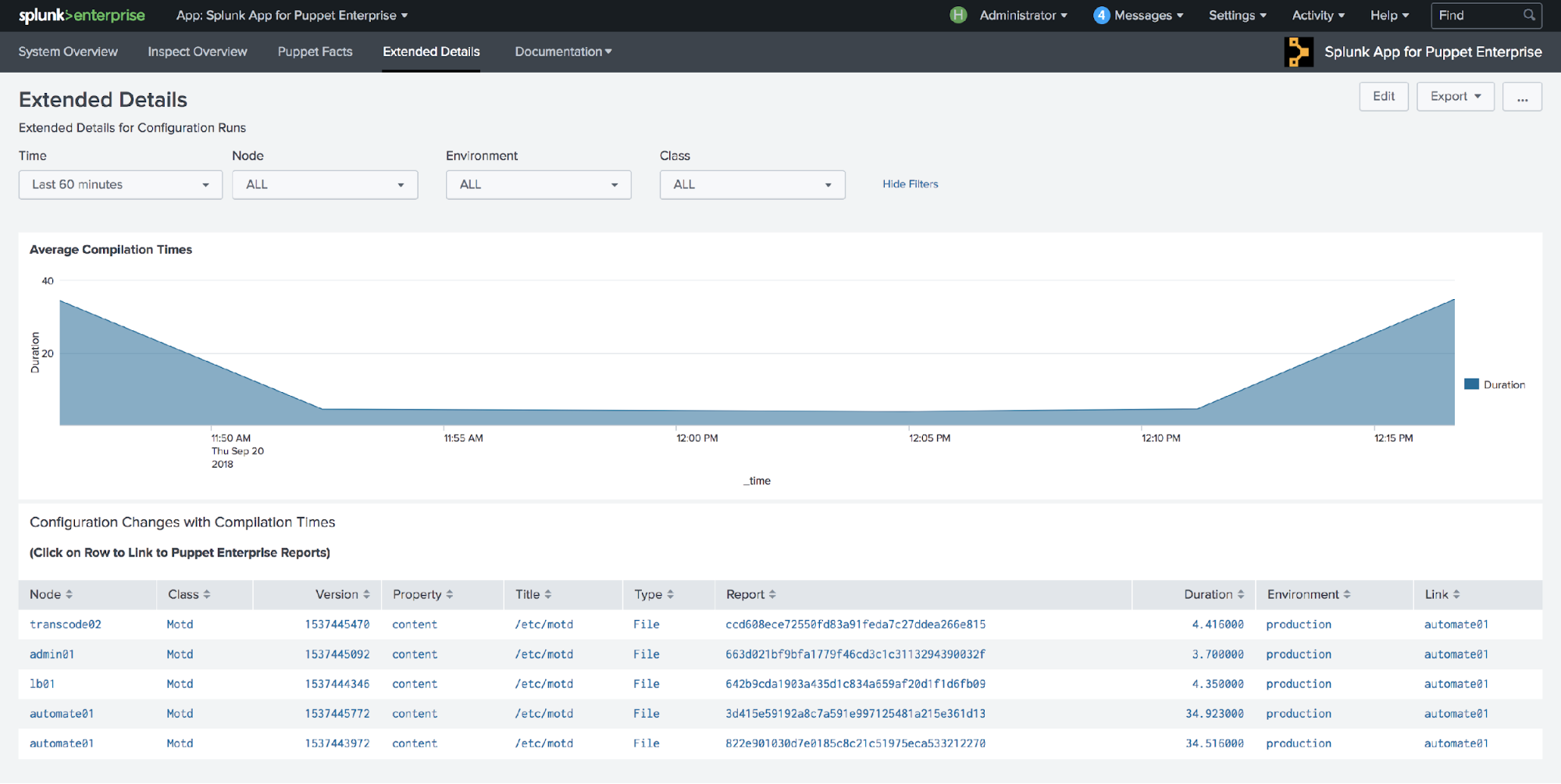The width and height of the screenshot is (1561, 784).
Task: Go to Inspect Overview tab
Action: [198, 52]
